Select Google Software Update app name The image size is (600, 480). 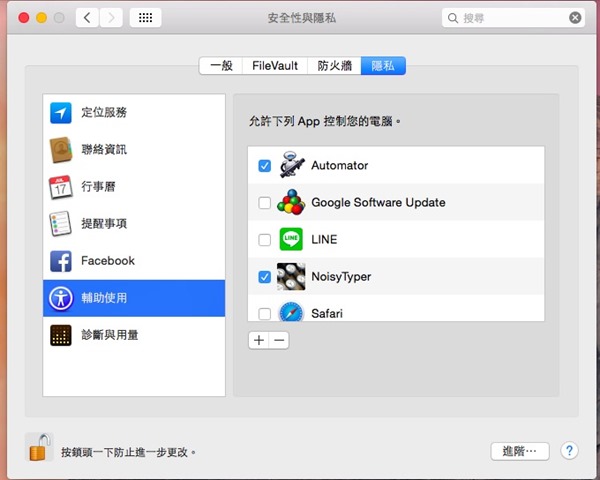point(378,202)
